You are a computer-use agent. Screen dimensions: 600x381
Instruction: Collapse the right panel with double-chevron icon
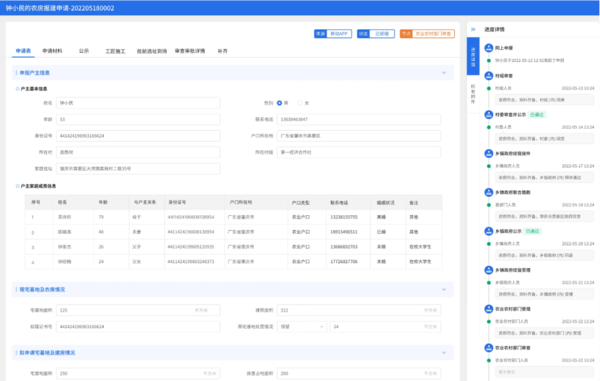click(473, 29)
